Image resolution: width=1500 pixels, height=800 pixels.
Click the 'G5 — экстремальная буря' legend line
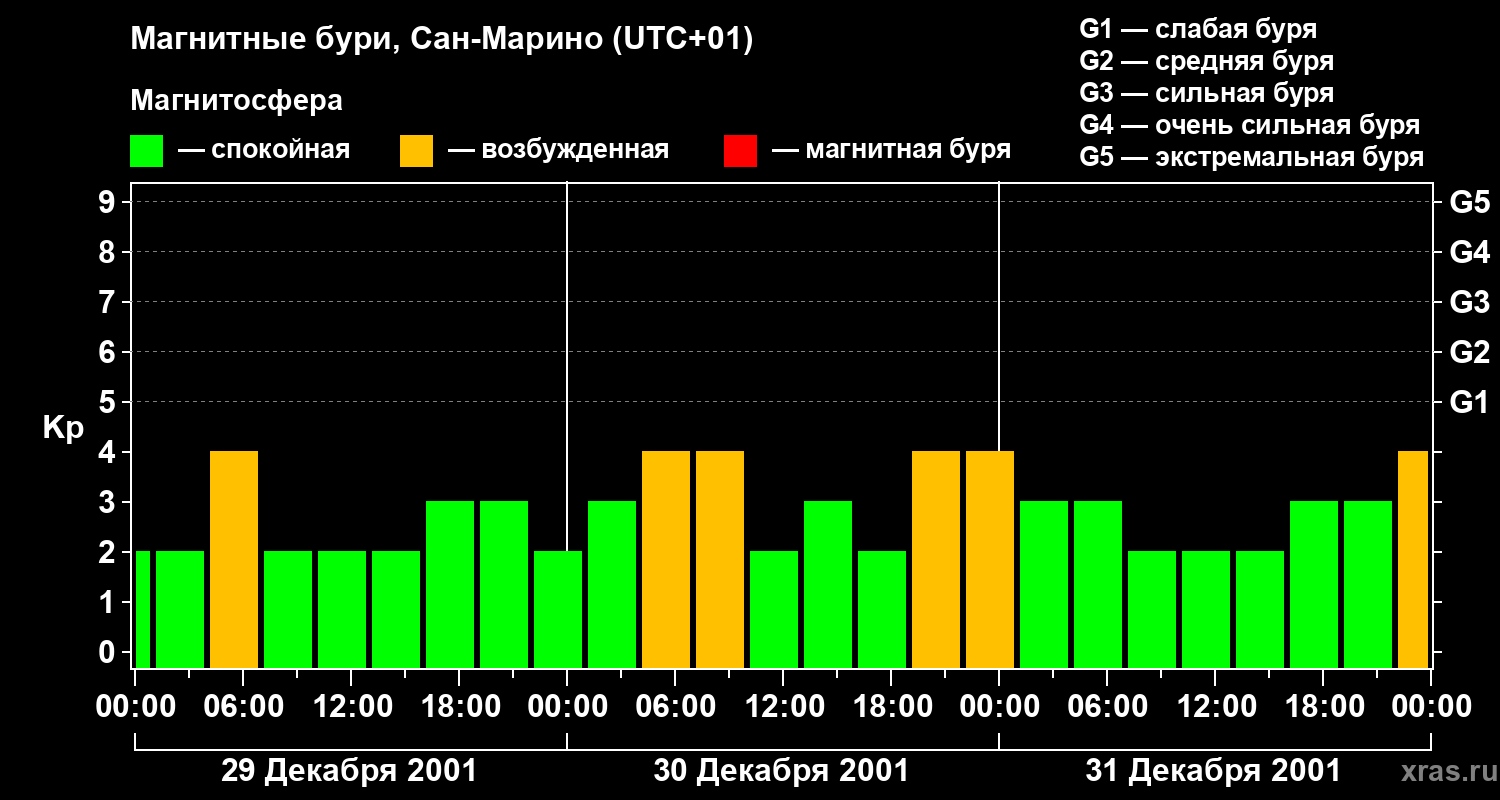click(1251, 158)
